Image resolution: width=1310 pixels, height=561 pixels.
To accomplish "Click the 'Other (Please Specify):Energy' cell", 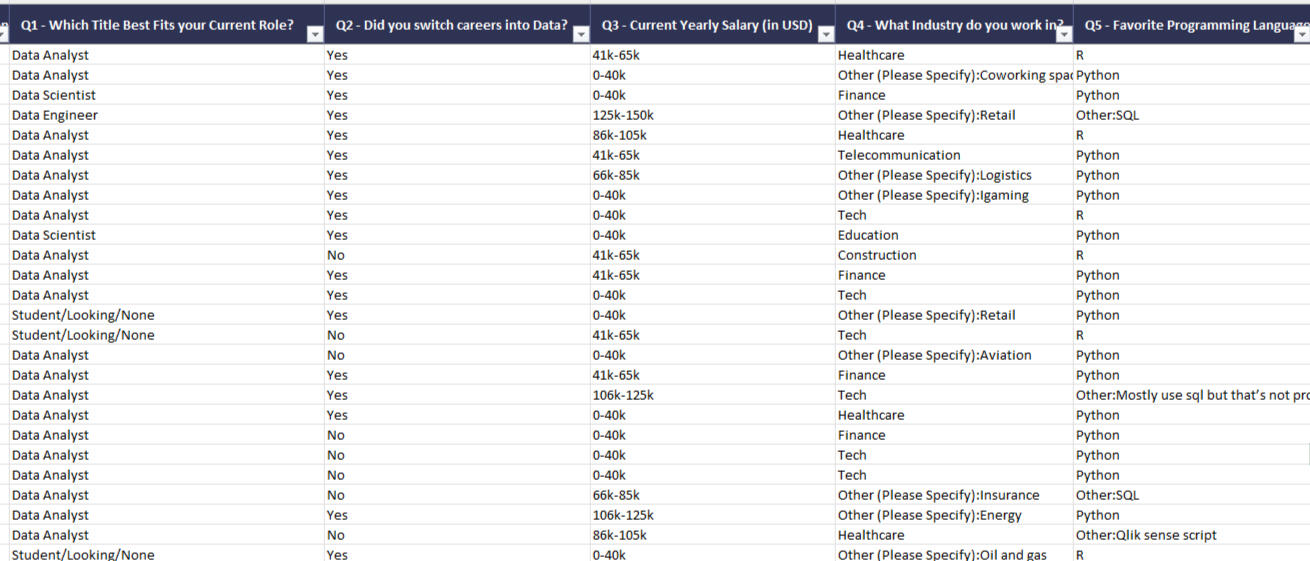I will [x=929, y=515].
